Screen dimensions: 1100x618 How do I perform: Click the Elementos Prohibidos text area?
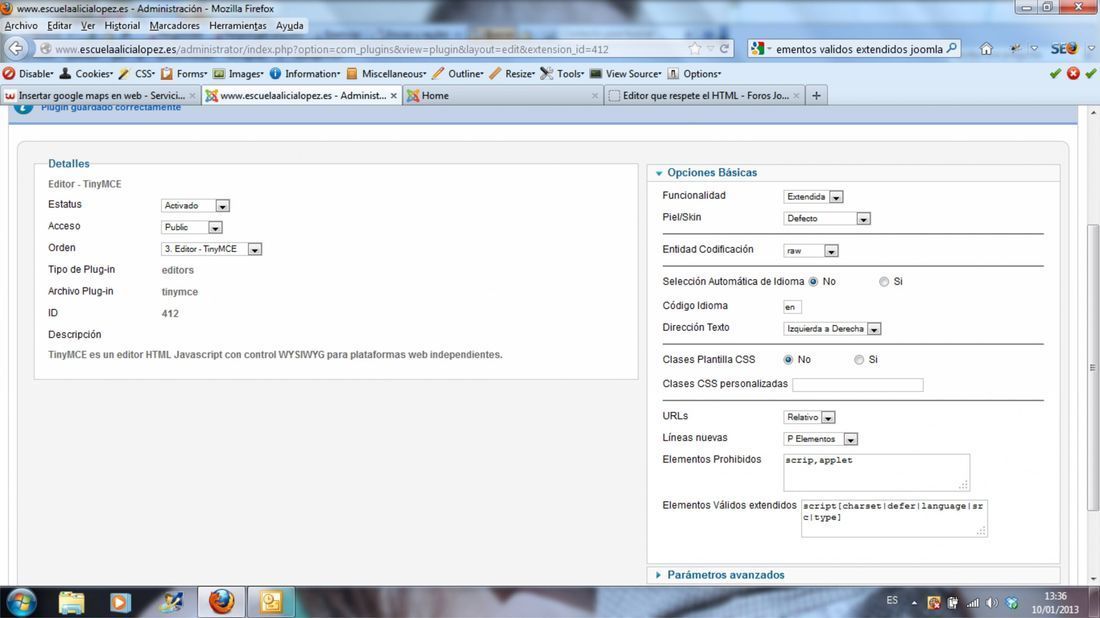(x=876, y=472)
